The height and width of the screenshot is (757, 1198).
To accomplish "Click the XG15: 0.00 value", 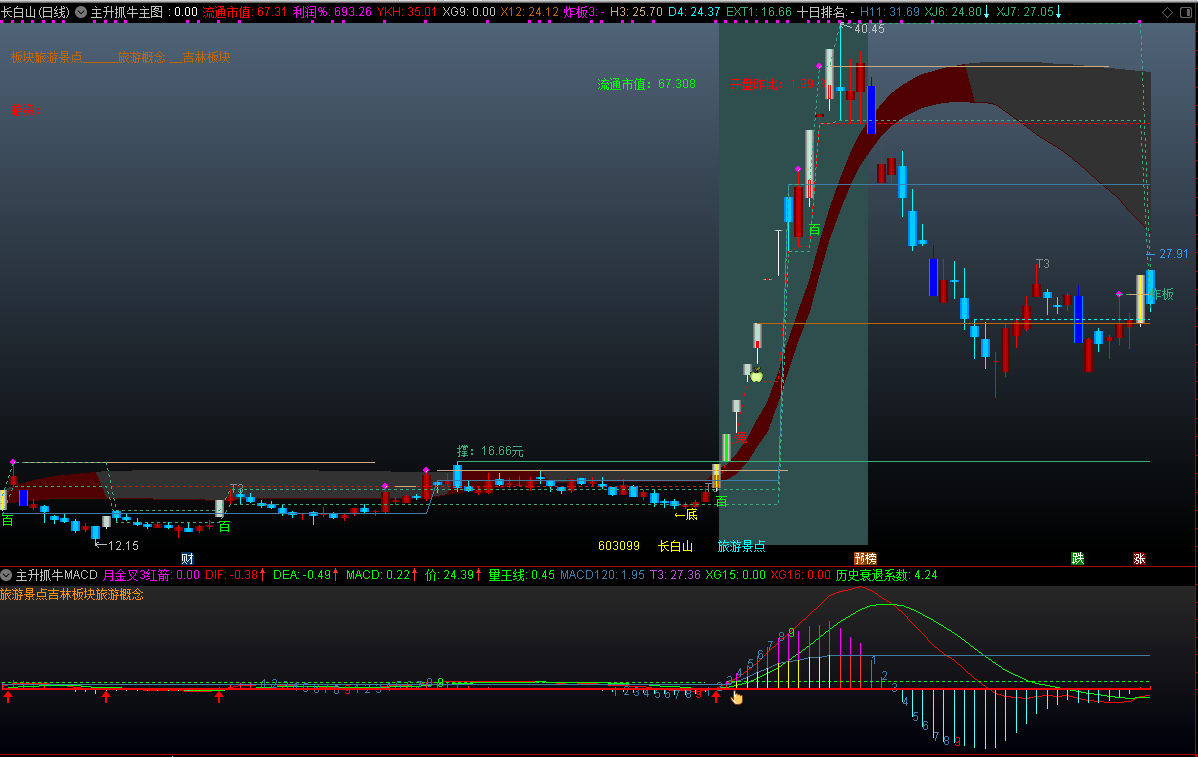I will [x=735, y=574].
